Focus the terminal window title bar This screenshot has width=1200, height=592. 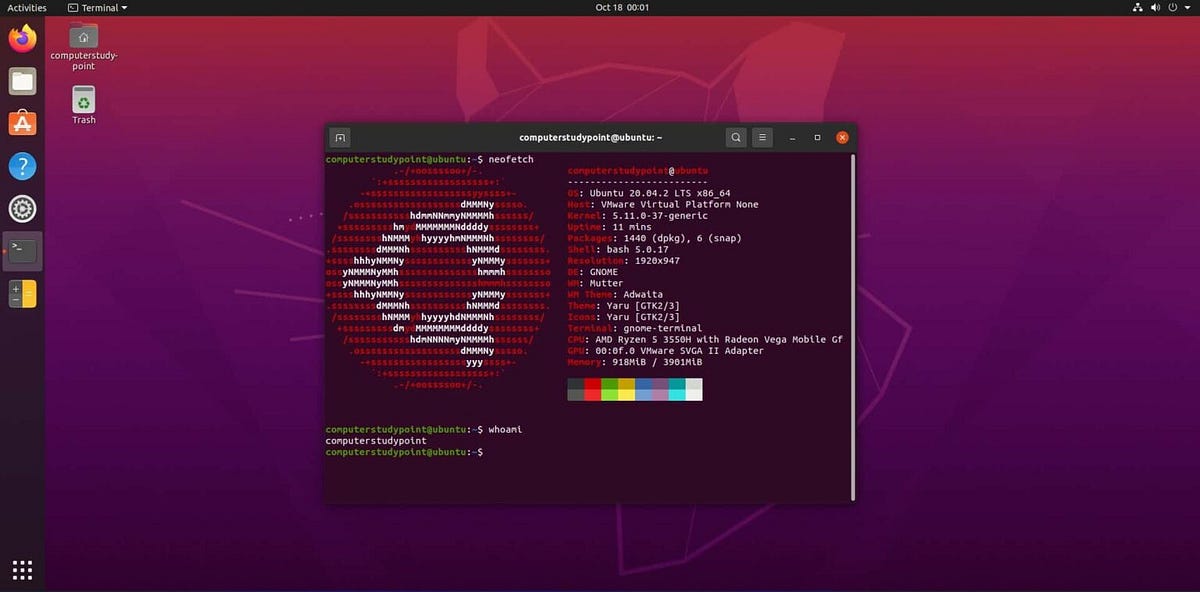(590, 137)
